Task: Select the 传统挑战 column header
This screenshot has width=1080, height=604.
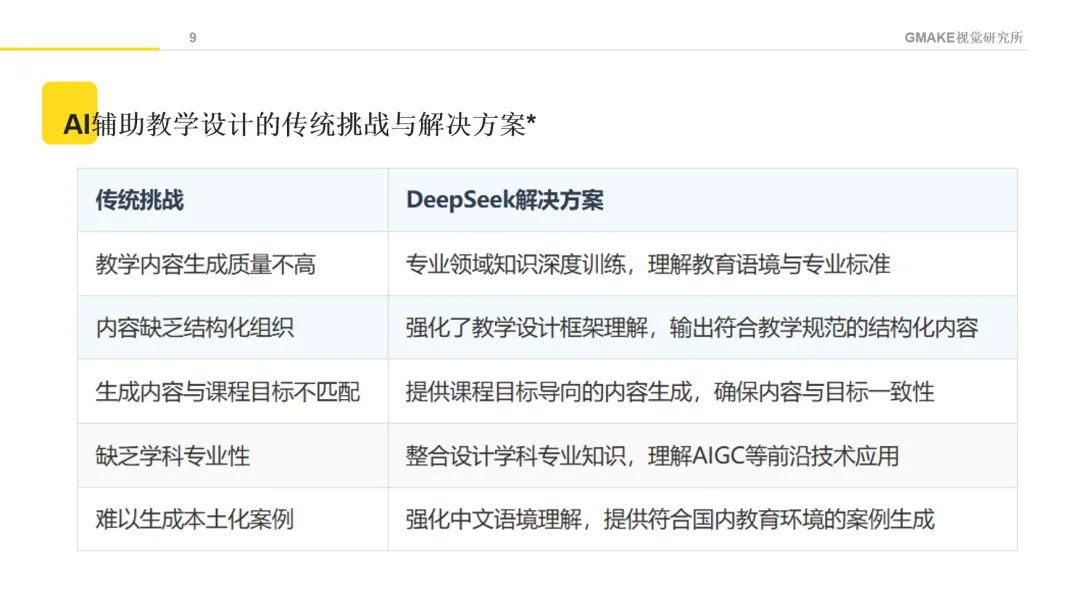Action: pos(233,200)
